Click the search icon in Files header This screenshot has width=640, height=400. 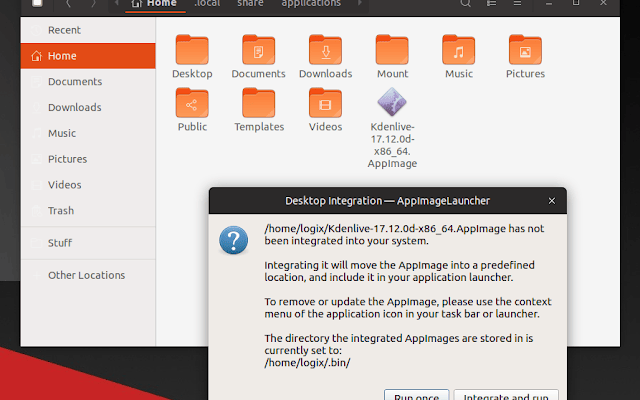click(465, 3)
